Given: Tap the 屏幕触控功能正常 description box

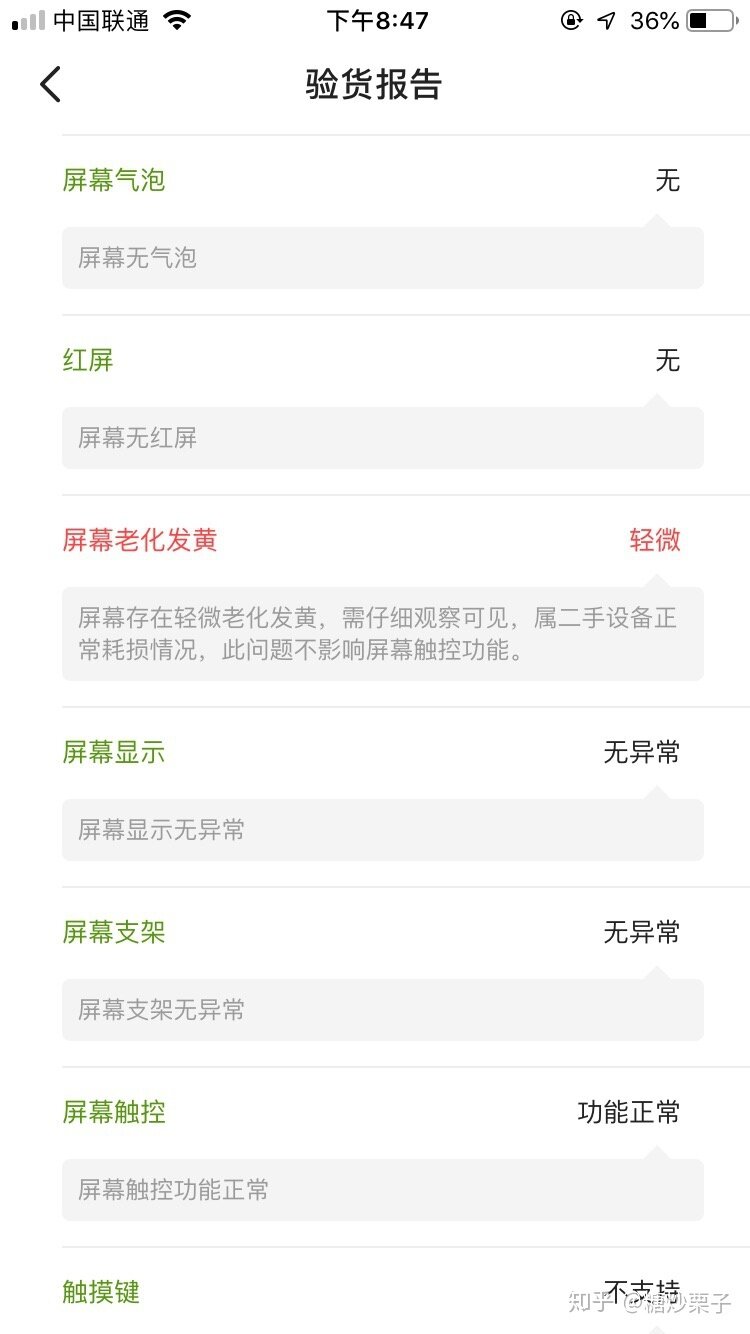Looking at the screenshot, I should point(383,1190).
